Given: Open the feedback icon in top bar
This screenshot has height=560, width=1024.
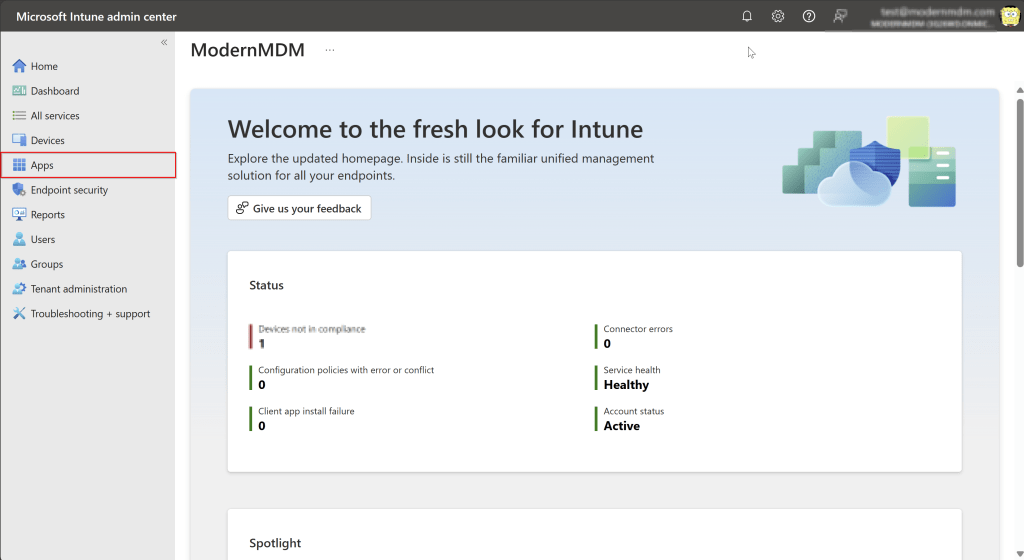Looking at the screenshot, I should [840, 16].
